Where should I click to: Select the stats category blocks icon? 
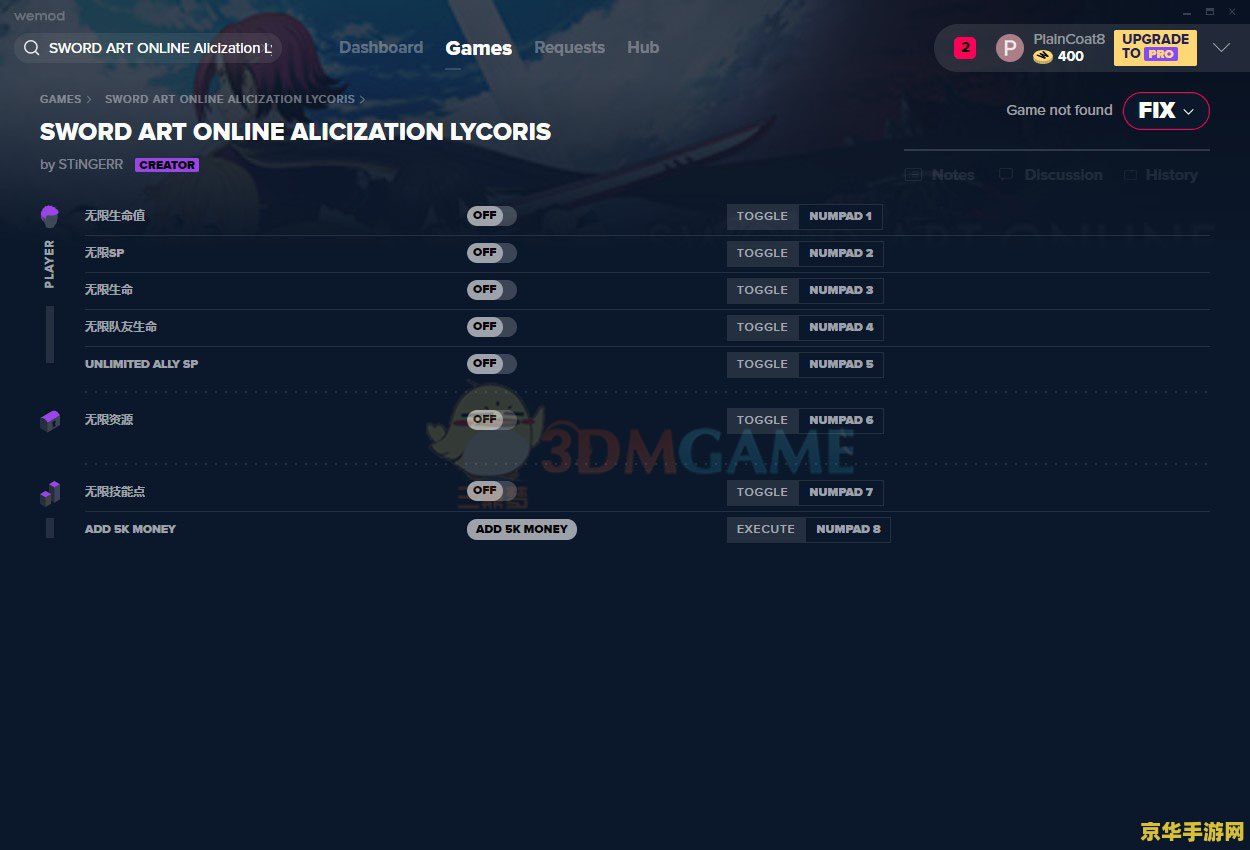click(x=50, y=492)
